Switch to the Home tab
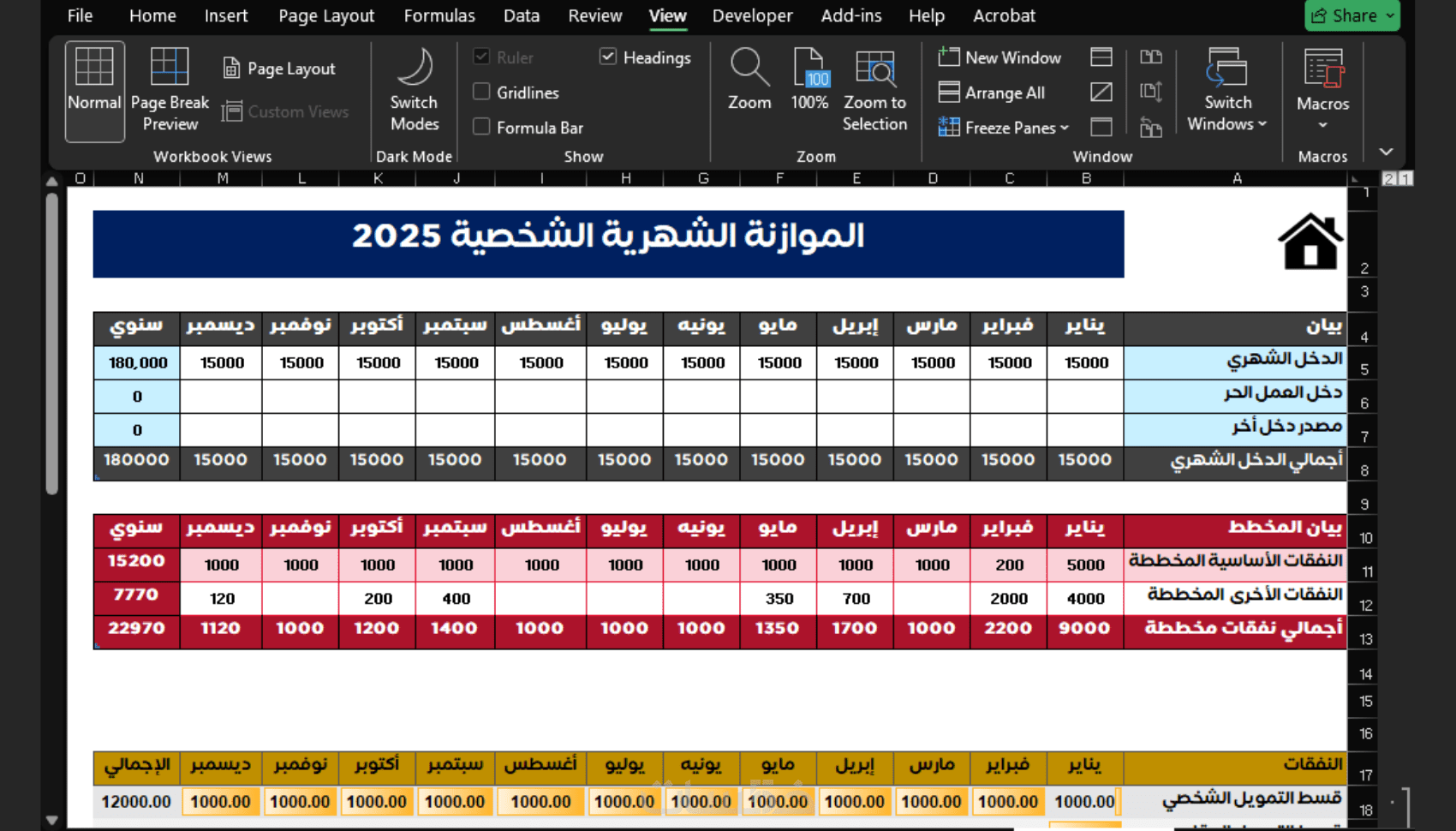Viewport: 1456px width, 831px height. [152, 15]
